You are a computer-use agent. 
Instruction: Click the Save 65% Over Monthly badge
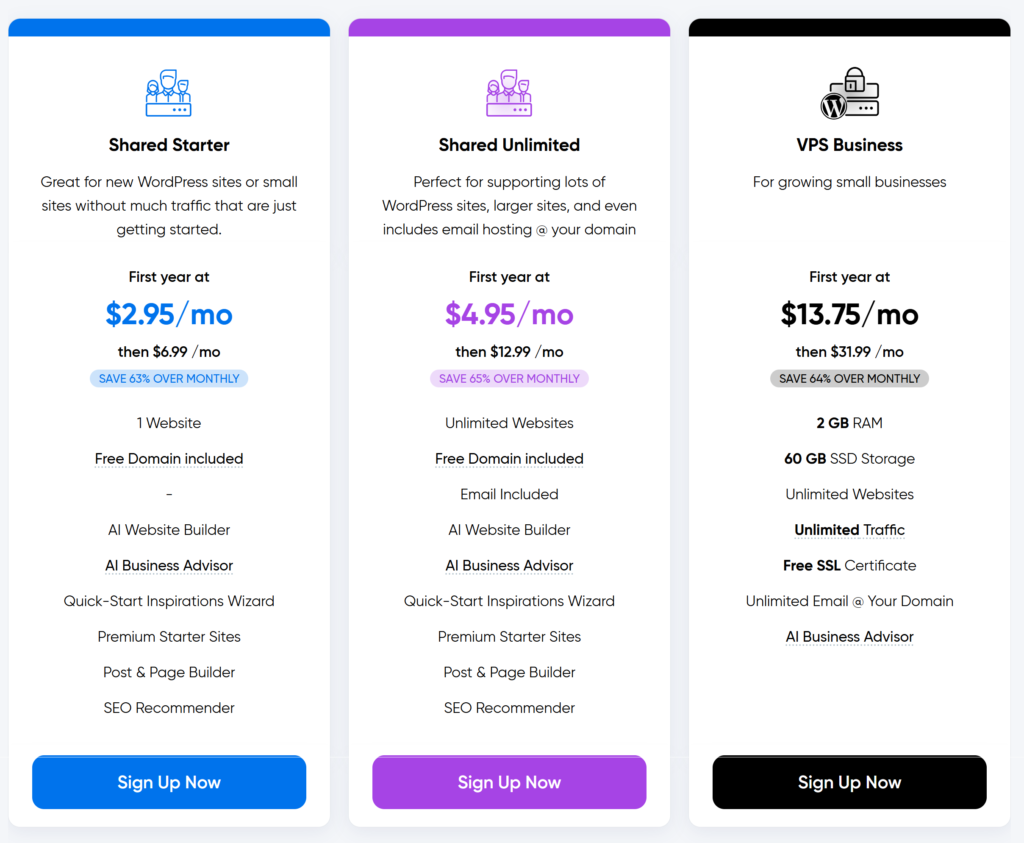(x=509, y=379)
